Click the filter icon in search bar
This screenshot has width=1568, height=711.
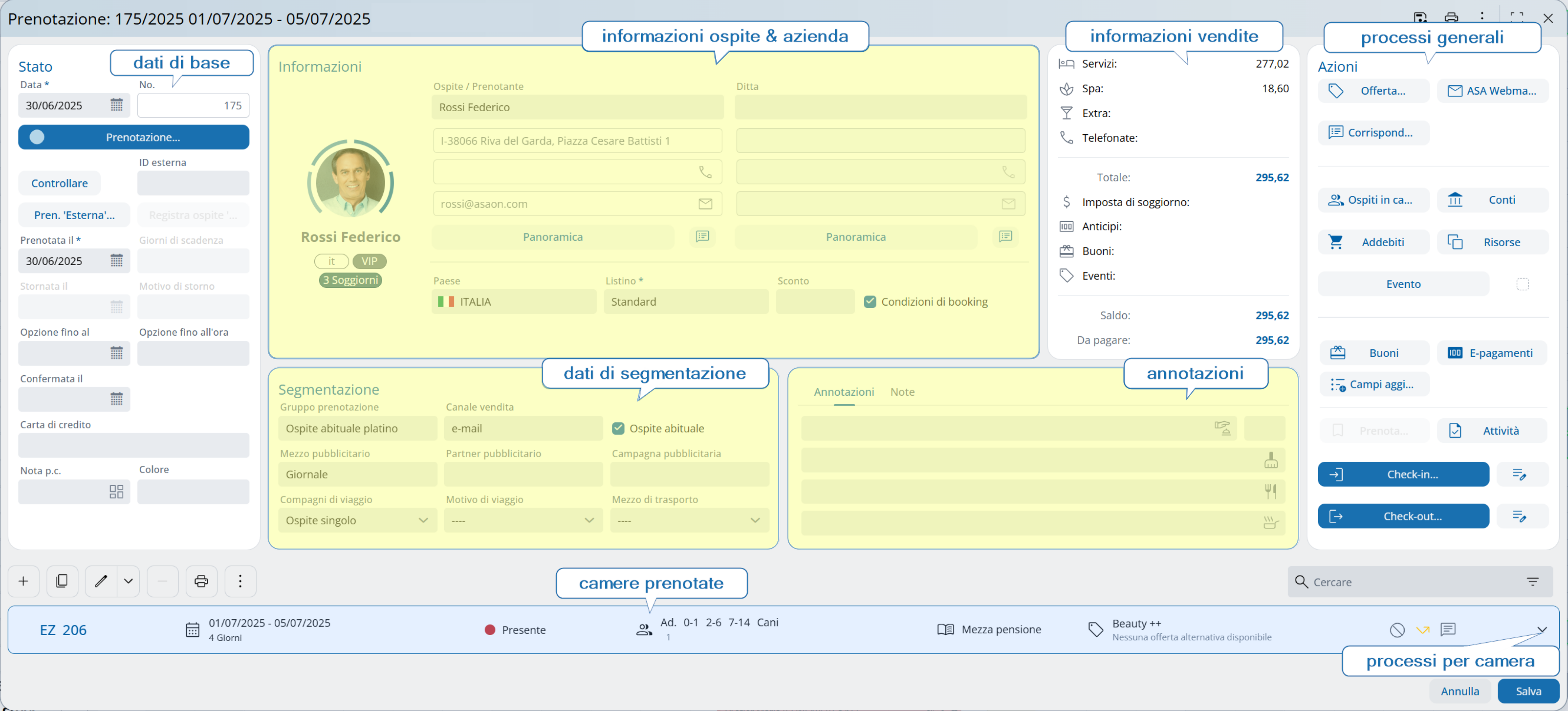[x=1532, y=582]
